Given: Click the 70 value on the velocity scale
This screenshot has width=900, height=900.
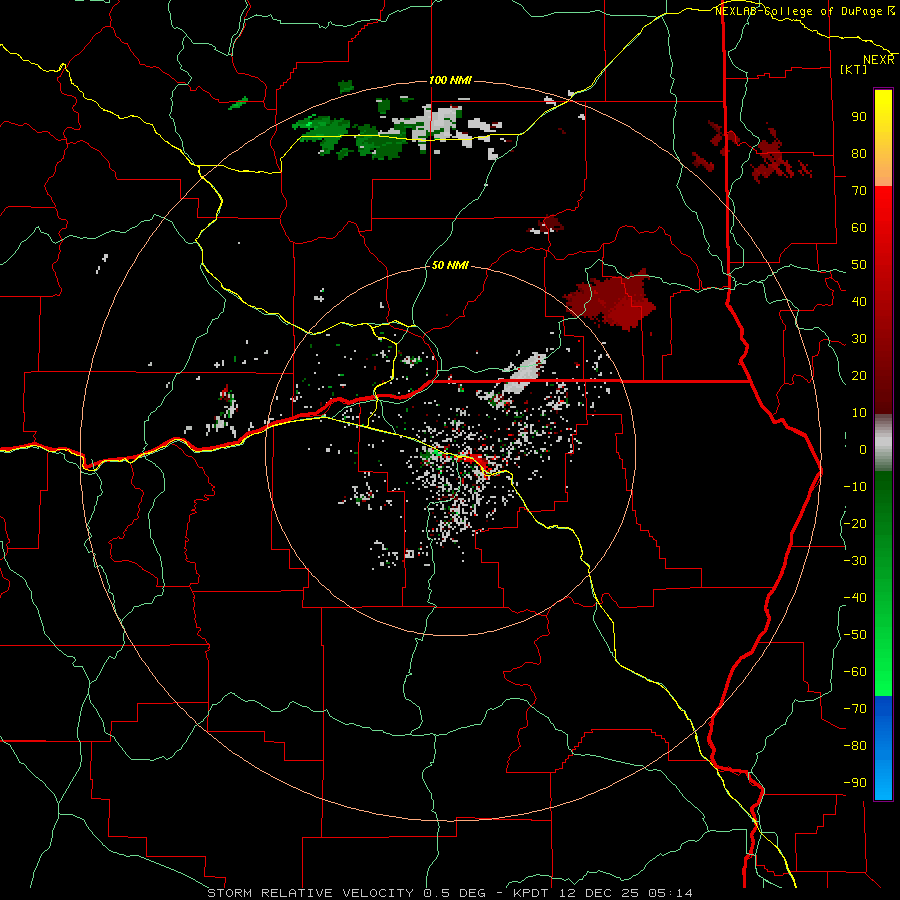Looking at the screenshot, I should click(859, 191).
